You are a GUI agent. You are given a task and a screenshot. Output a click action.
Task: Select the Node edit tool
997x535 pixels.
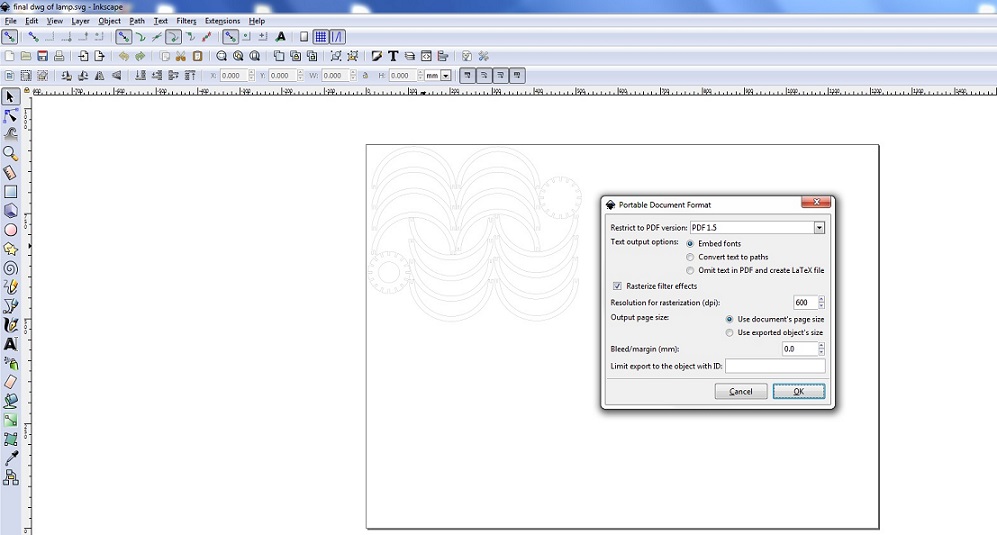click(x=10, y=116)
